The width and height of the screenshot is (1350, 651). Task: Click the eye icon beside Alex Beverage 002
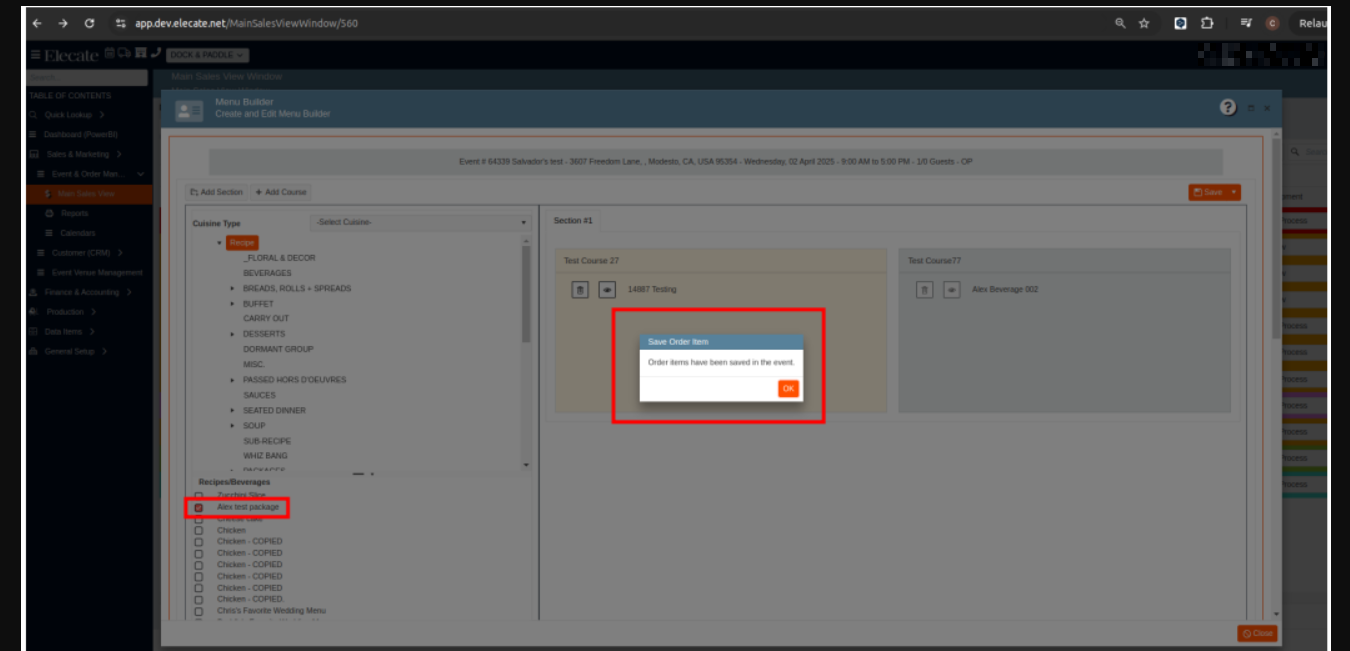(952, 290)
